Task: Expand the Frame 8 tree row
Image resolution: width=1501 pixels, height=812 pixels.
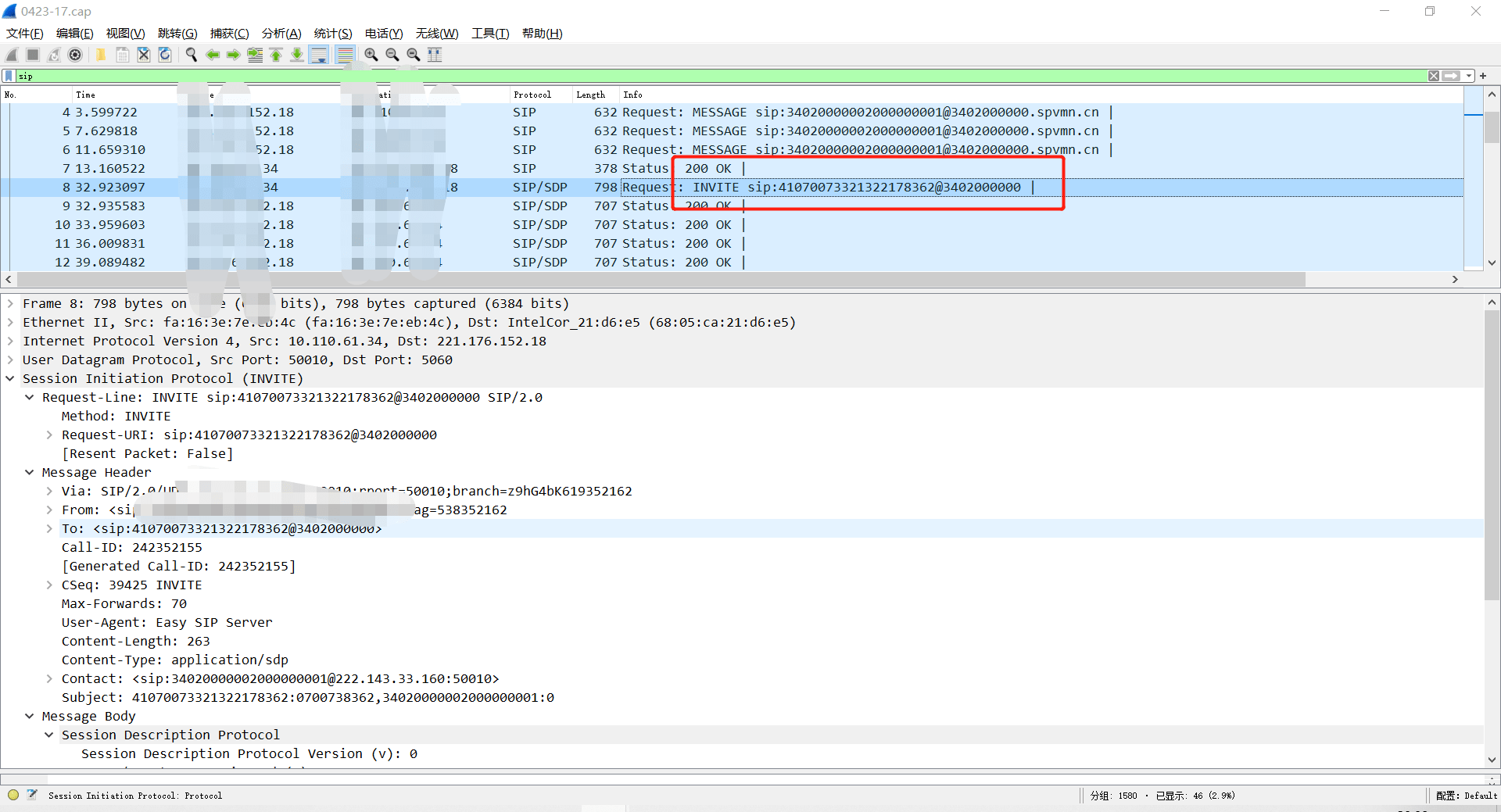Action: [x=10, y=303]
